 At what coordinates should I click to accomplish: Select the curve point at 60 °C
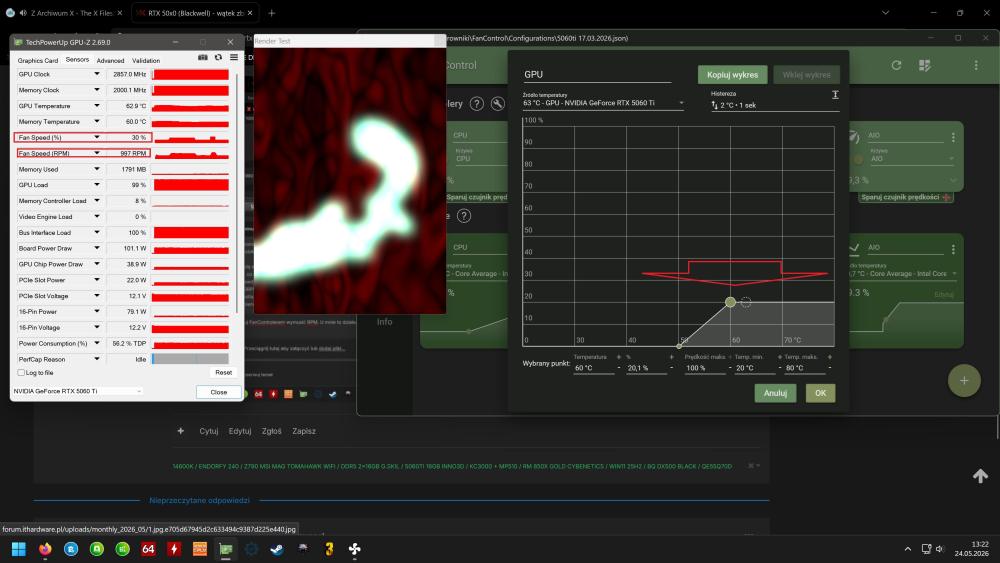coord(730,302)
